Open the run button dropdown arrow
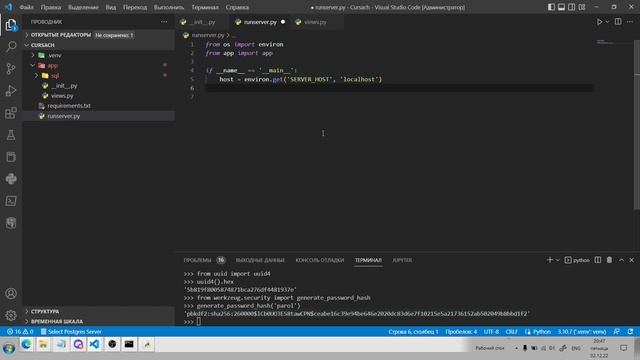The height and width of the screenshot is (360, 640). tap(607, 22)
